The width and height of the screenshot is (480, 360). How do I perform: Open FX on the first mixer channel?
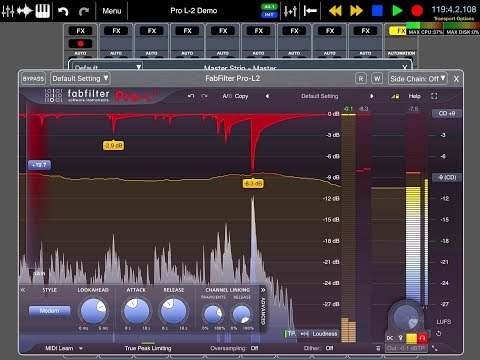81,31
